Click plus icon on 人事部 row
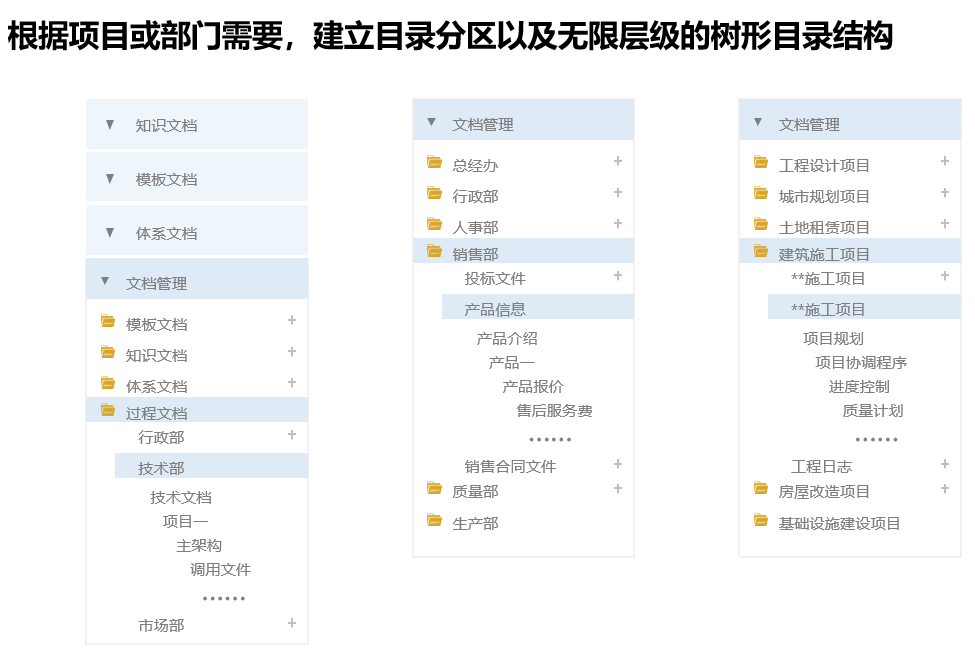The image size is (975, 648). pos(618,223)
